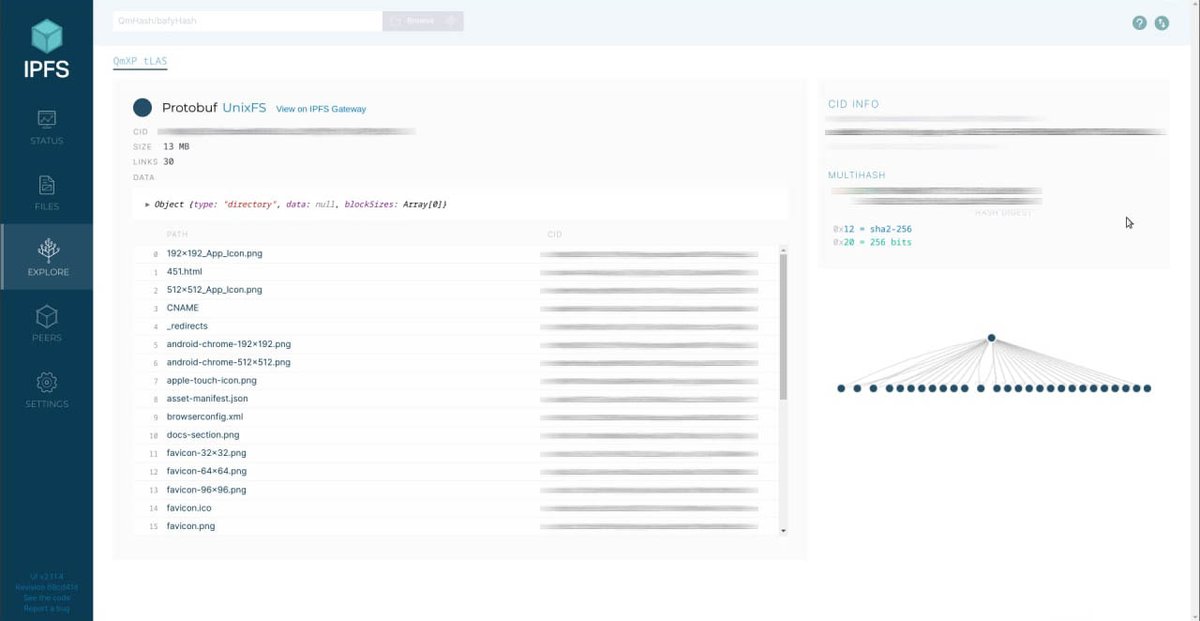
Task: Open favicon-64×64.png entry
Action: pos(206,471)
